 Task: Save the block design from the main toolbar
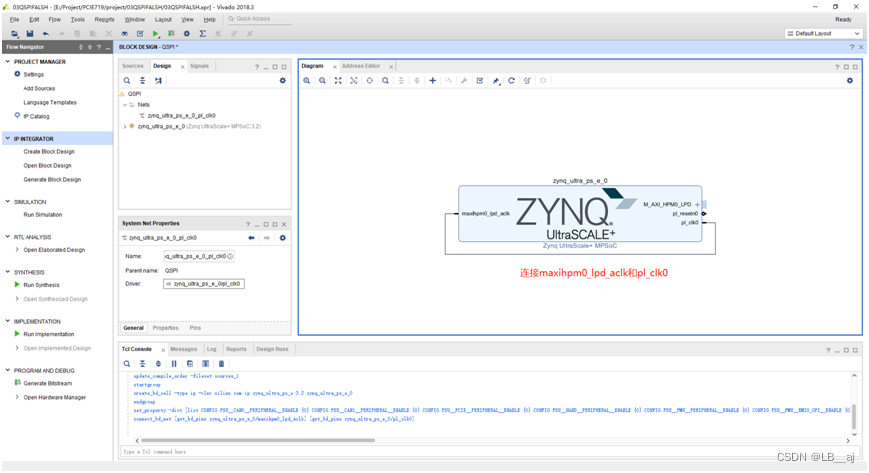tap(30, 34)
